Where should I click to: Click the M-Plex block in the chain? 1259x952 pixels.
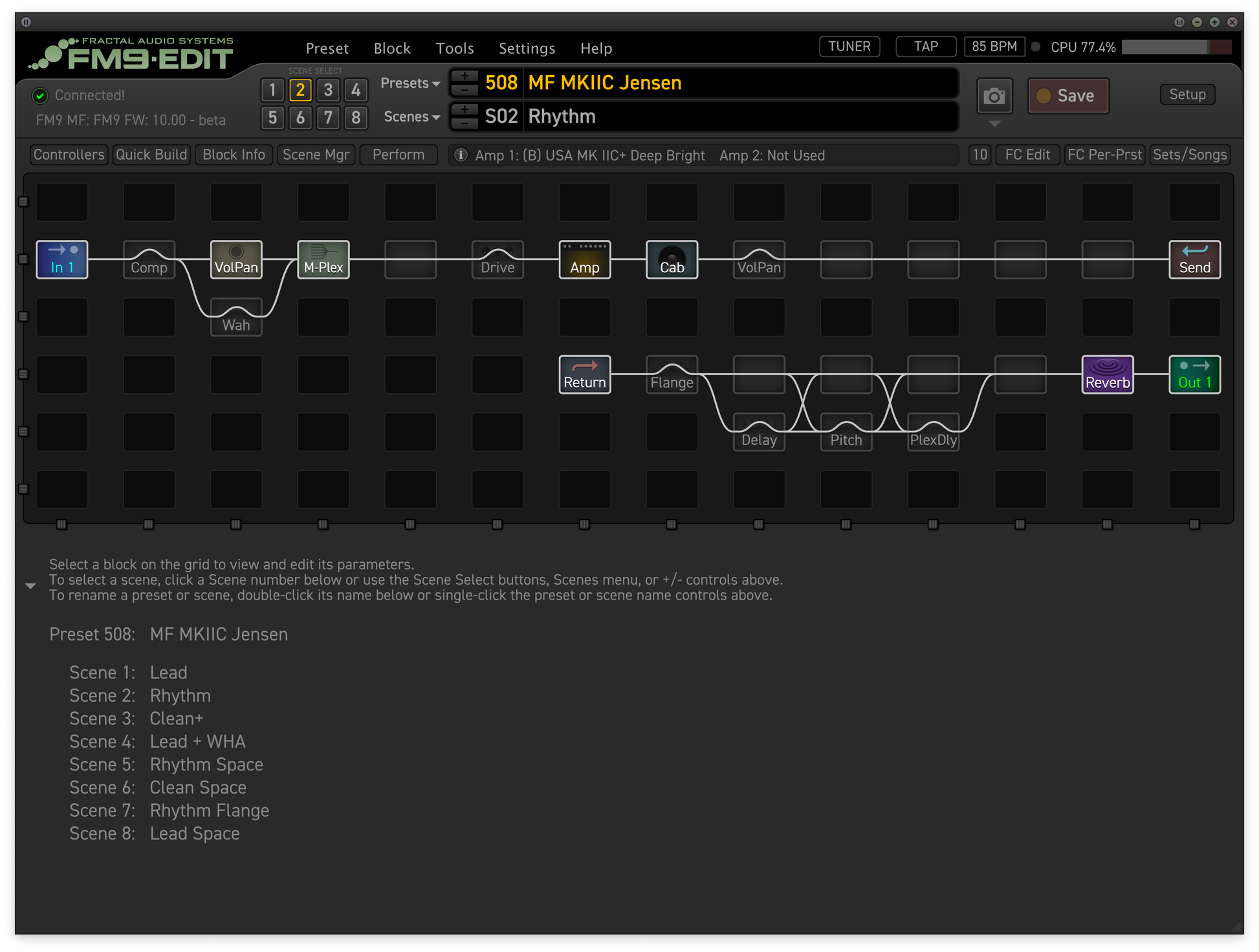click(x=323, y=259)
